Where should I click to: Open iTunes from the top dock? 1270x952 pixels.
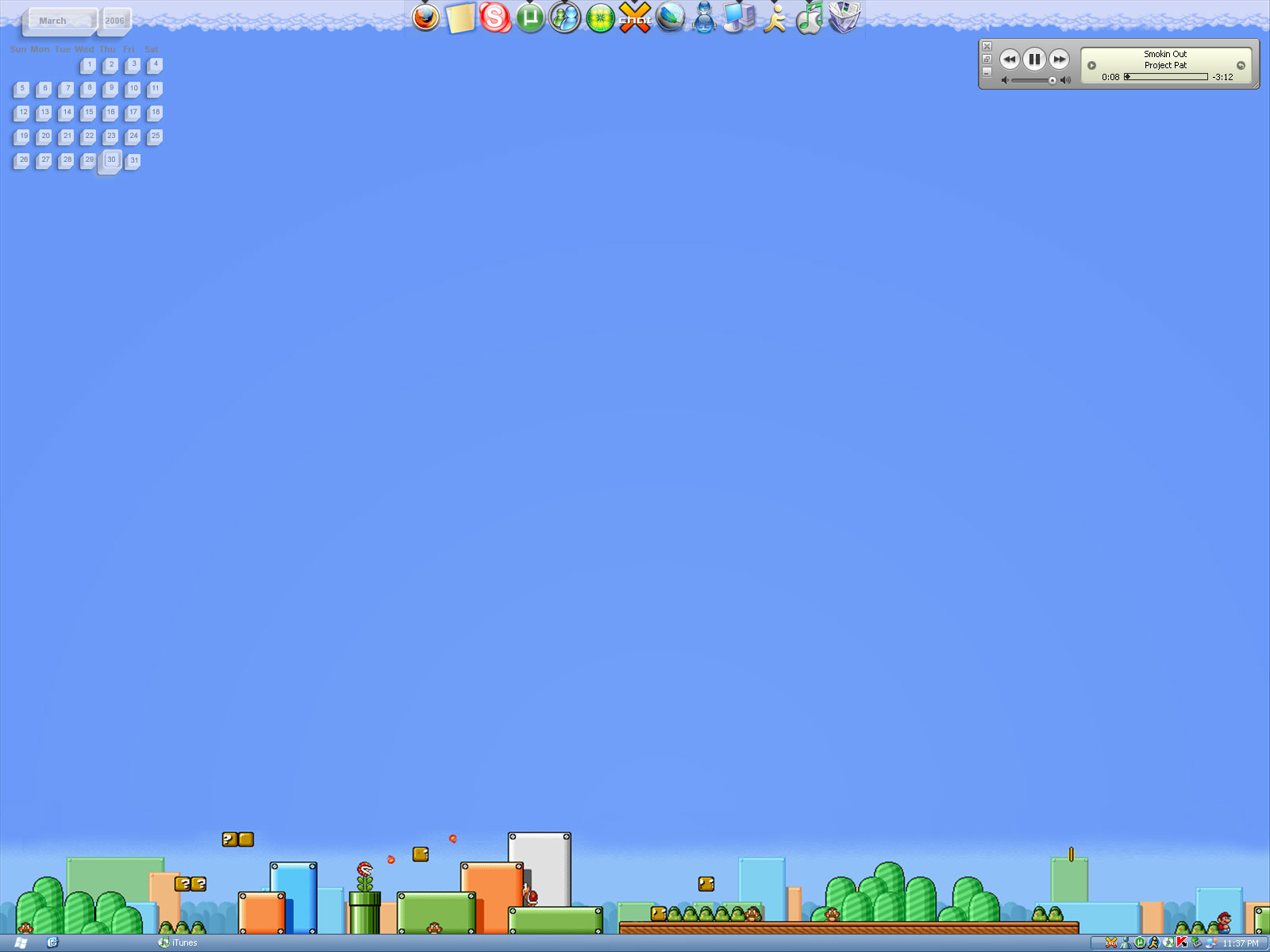810,17
